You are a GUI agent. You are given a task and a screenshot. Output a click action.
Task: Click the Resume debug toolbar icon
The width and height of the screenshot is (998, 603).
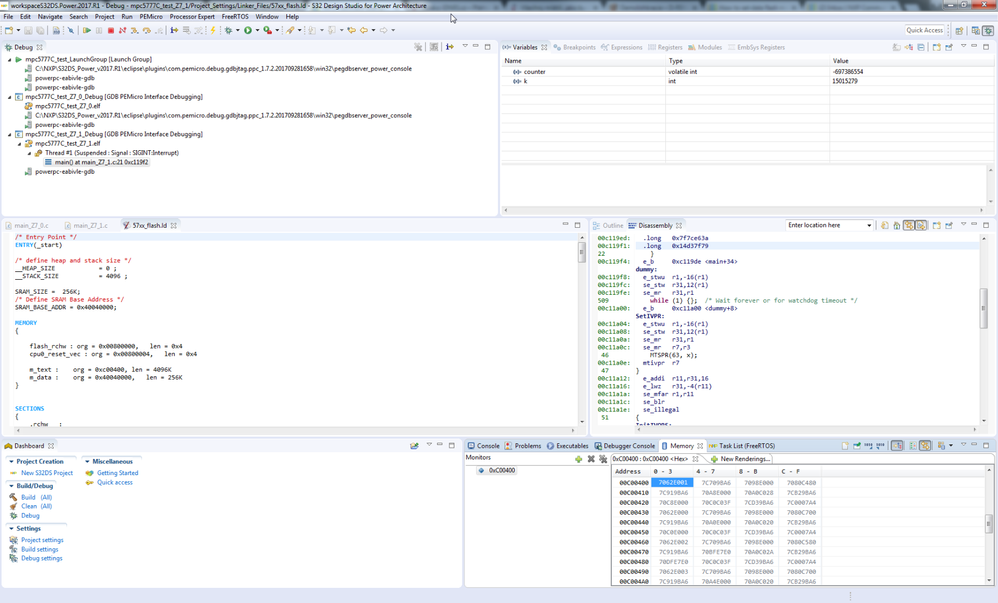(x=87, y=31)
